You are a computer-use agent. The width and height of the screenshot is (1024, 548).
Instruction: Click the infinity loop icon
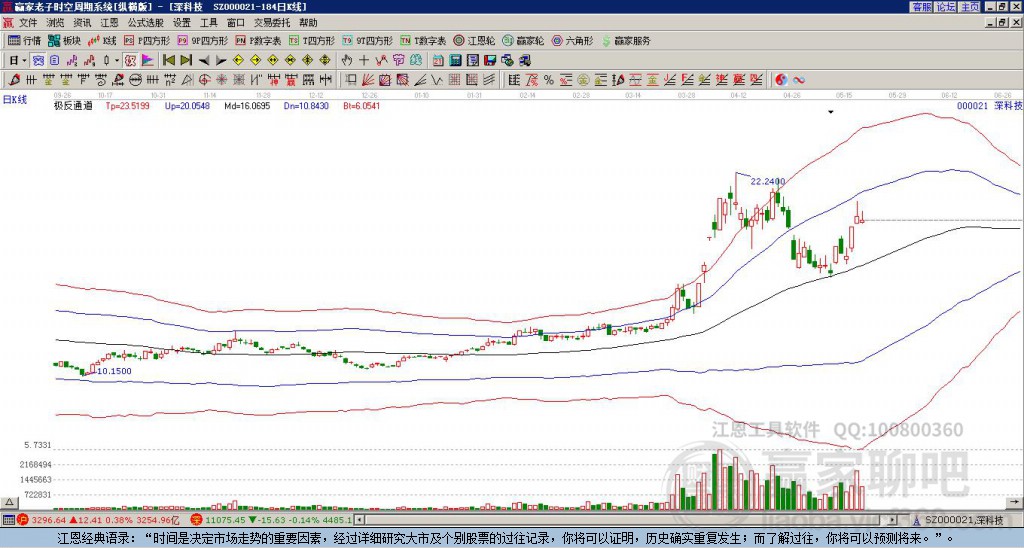pyautogui.click(x=799, y=80)
